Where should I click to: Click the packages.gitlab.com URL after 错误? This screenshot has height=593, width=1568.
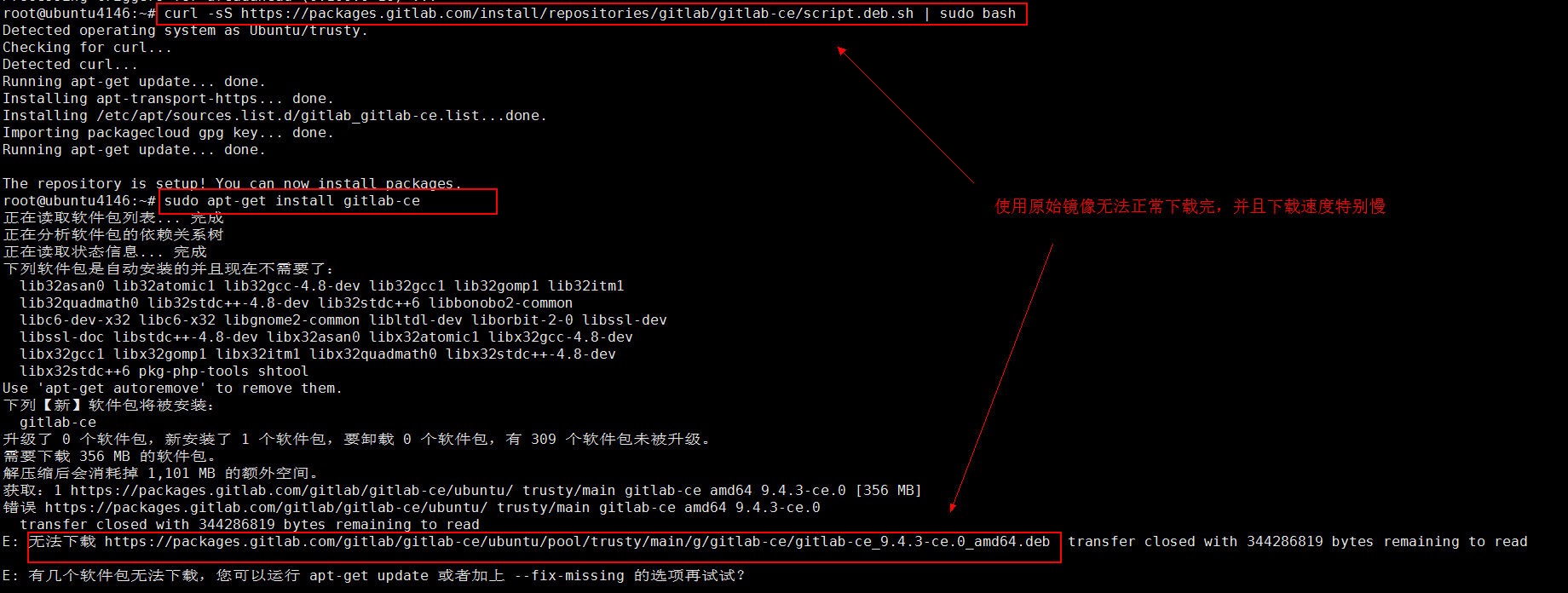coord(266,508)
